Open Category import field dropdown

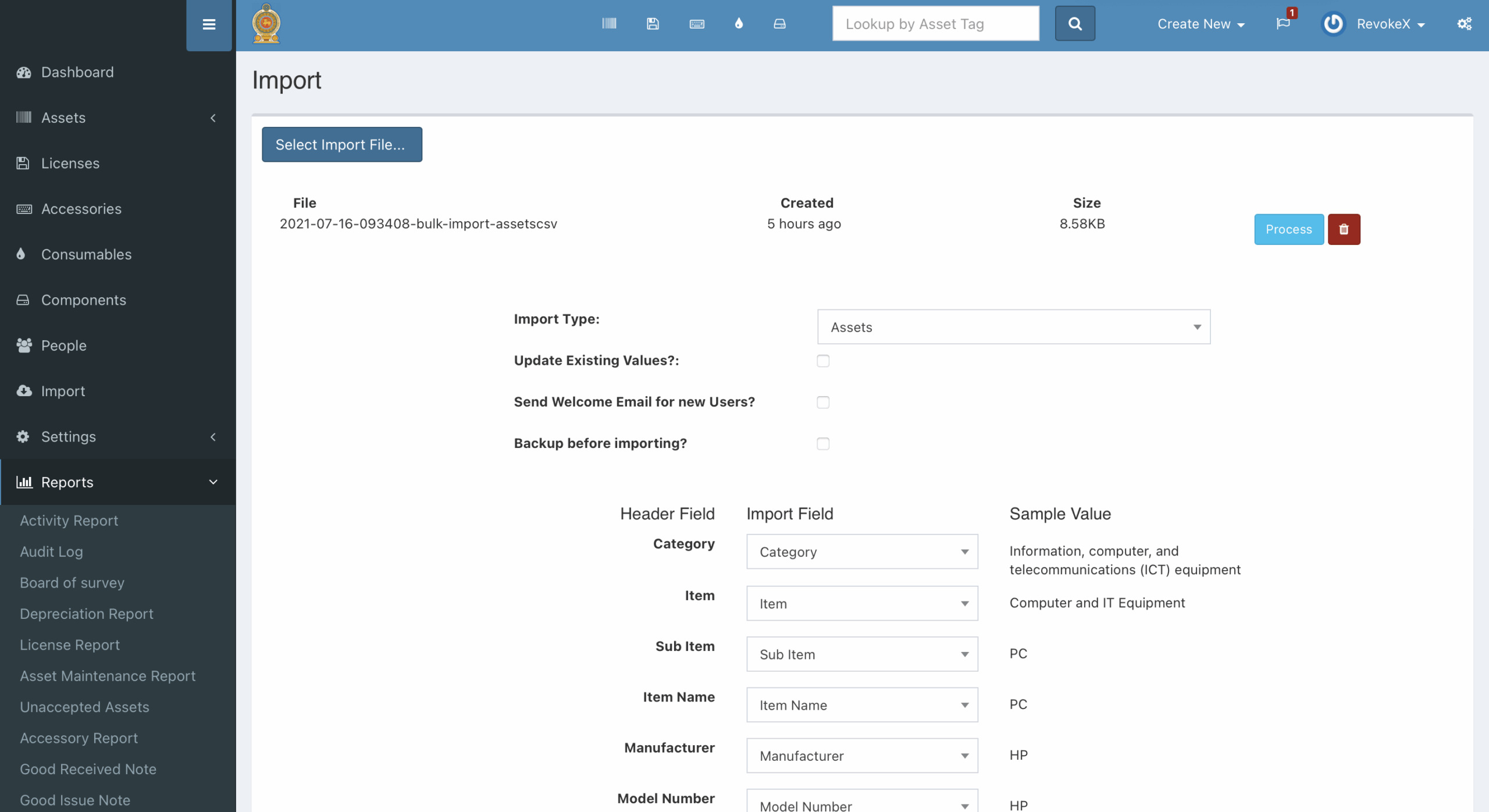(861, 551)
